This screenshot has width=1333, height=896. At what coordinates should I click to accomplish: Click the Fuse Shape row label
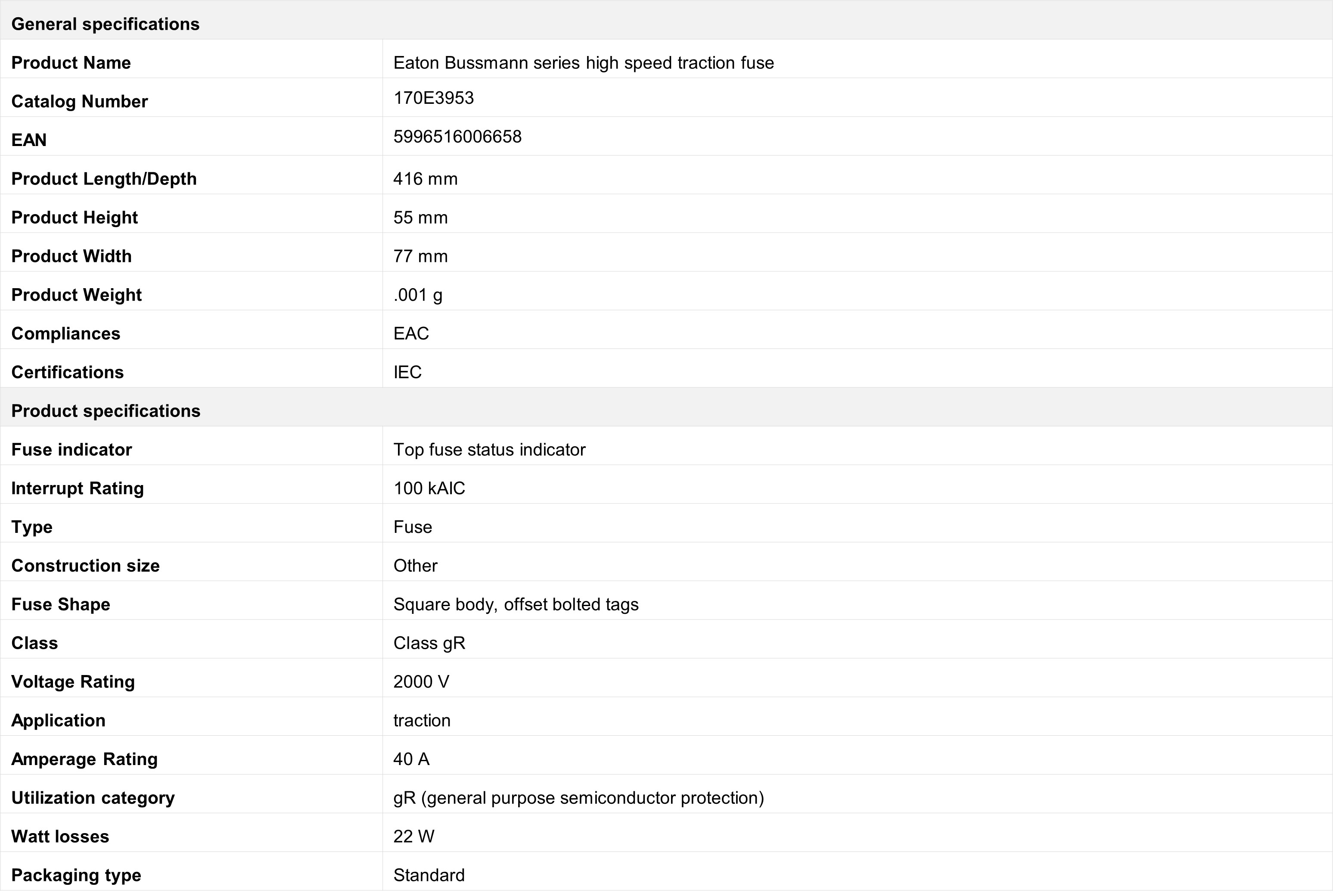tap(61, 604)
